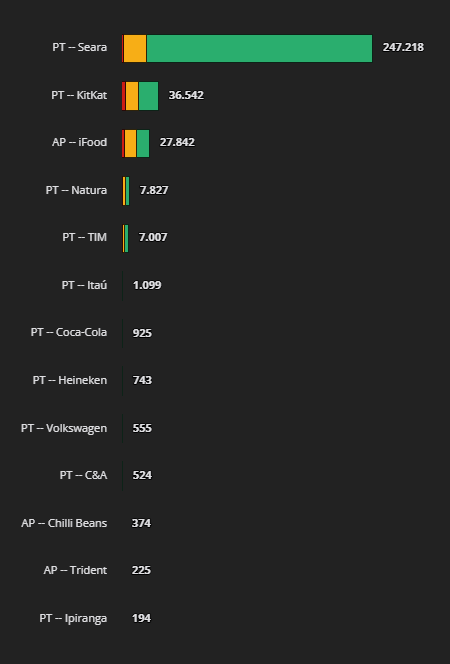The height and width of the screenshot is (664, 450).
Task: Click the PT – Seara label
Action: pyautogui.click(x=80, y=47)
